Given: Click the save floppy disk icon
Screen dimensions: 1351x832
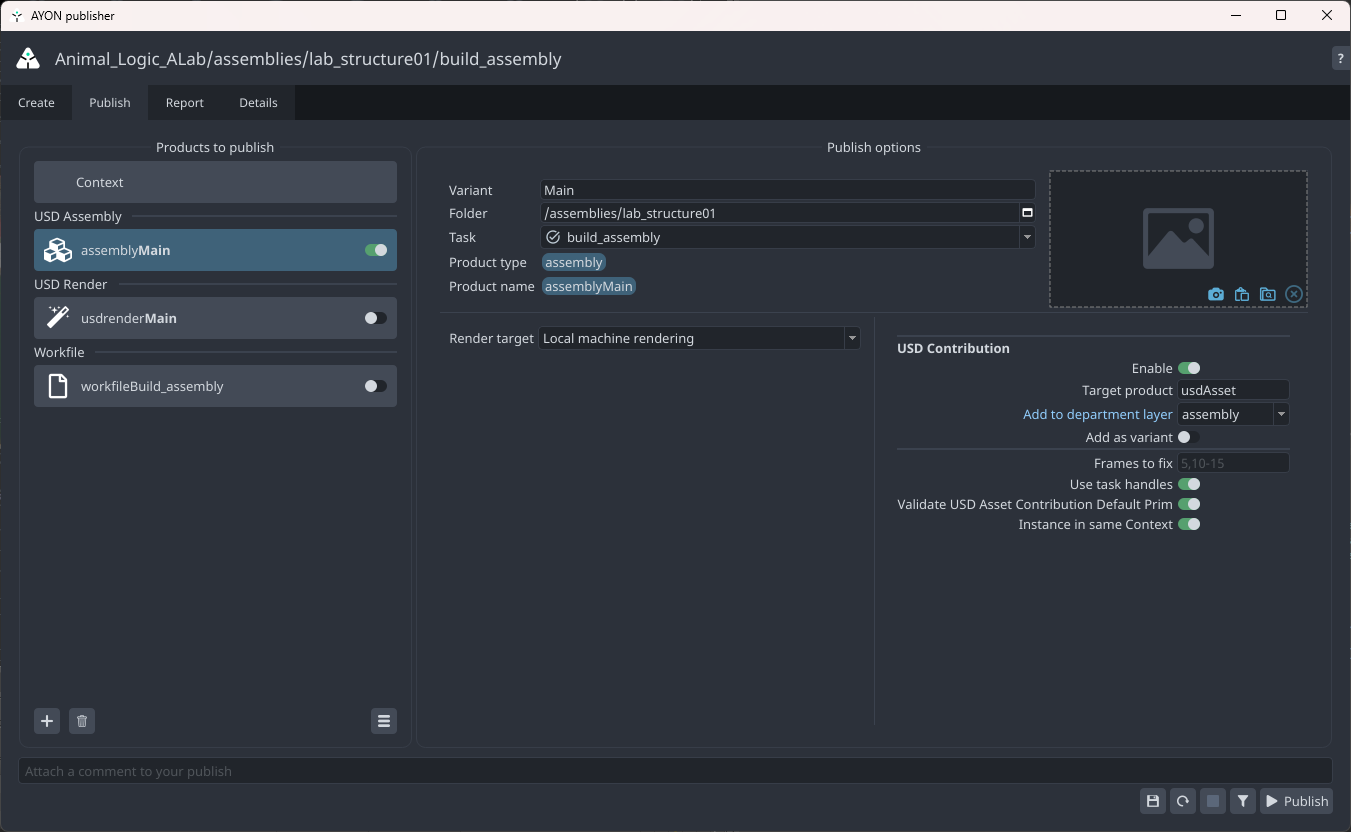Looking at the screenshot, I should coord(1153,801).
